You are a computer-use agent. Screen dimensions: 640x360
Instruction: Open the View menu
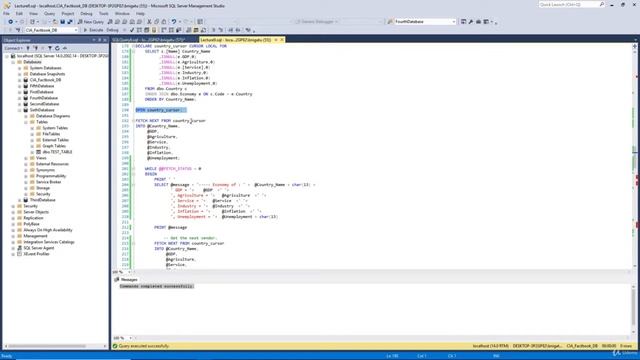click(33, 13)
